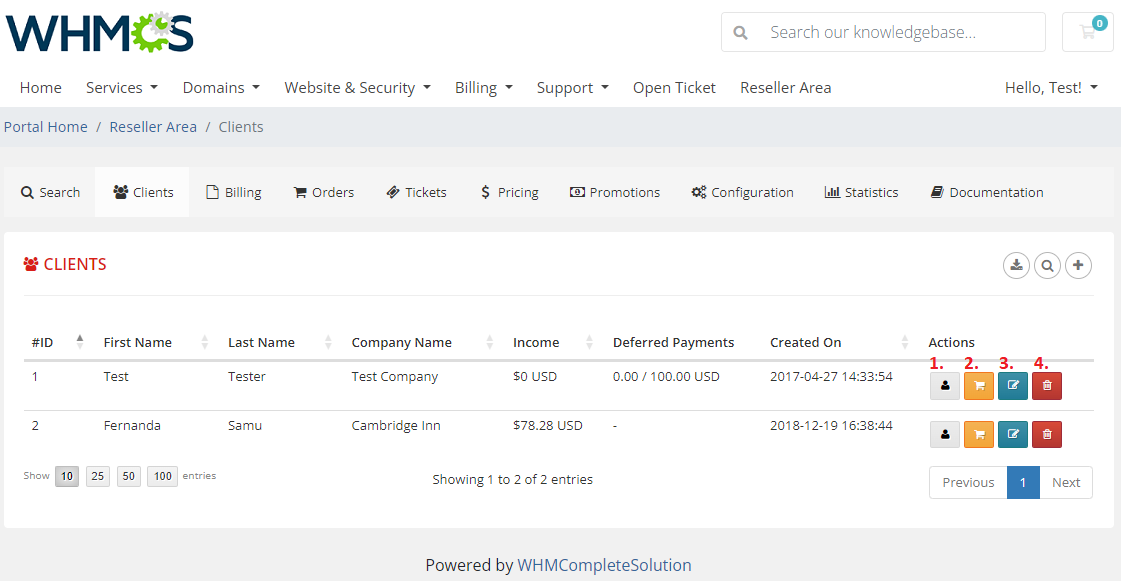Click the knowledgebase search input field
The image size is (1121, 581).
902,32
